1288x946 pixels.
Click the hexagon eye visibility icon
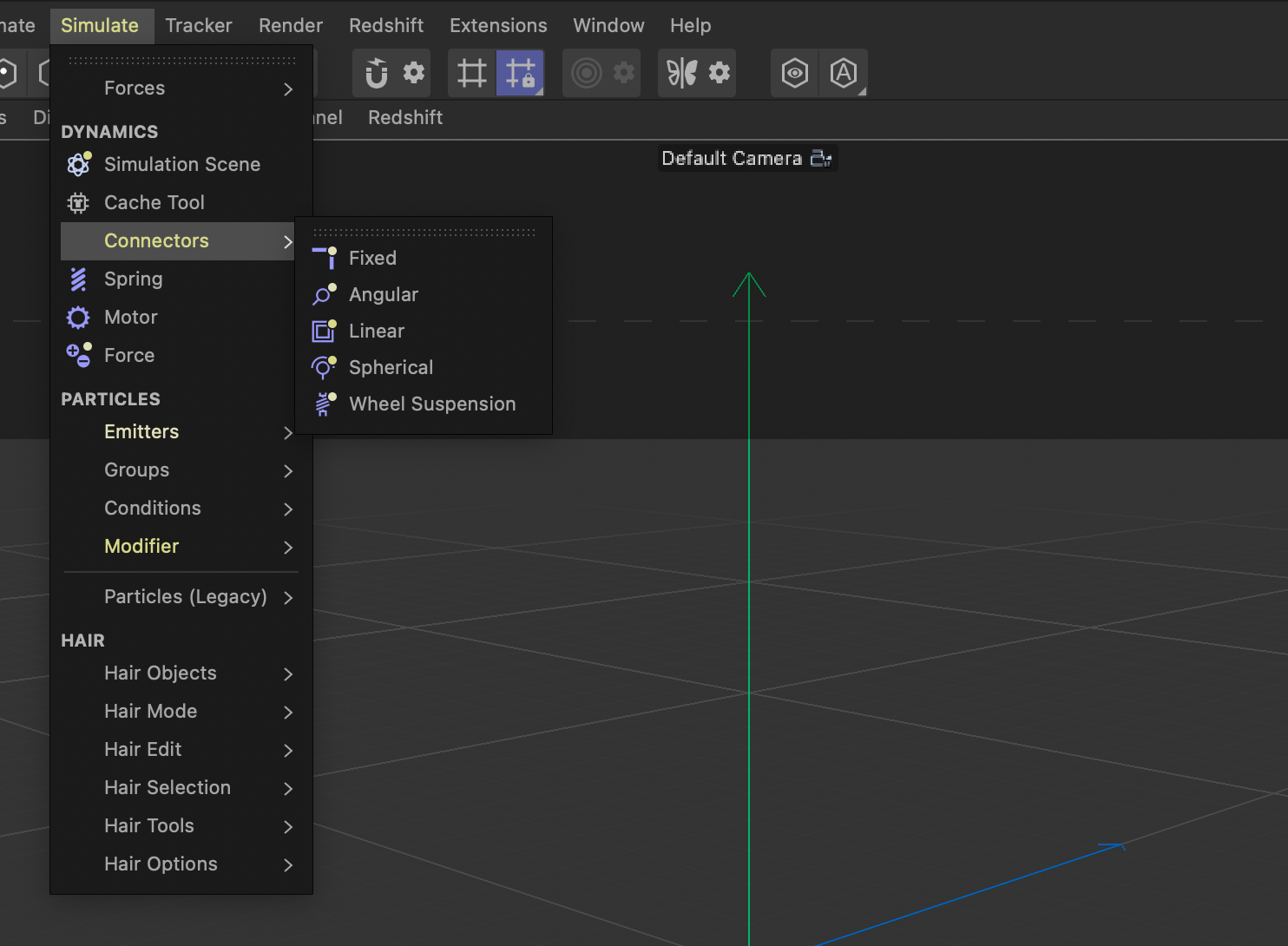point(794,73)
